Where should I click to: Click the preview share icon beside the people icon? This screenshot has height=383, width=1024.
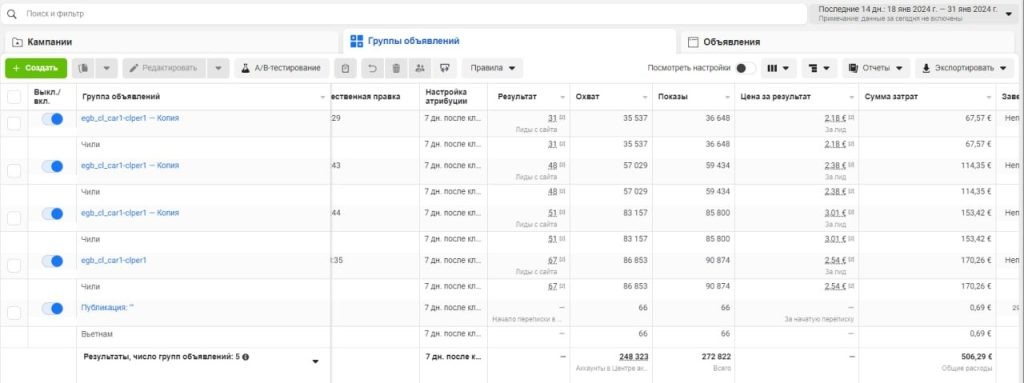click(445, 68)
